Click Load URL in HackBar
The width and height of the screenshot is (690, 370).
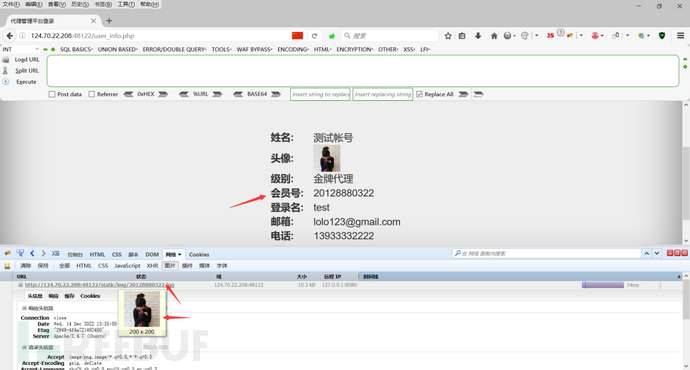(27, 59)
